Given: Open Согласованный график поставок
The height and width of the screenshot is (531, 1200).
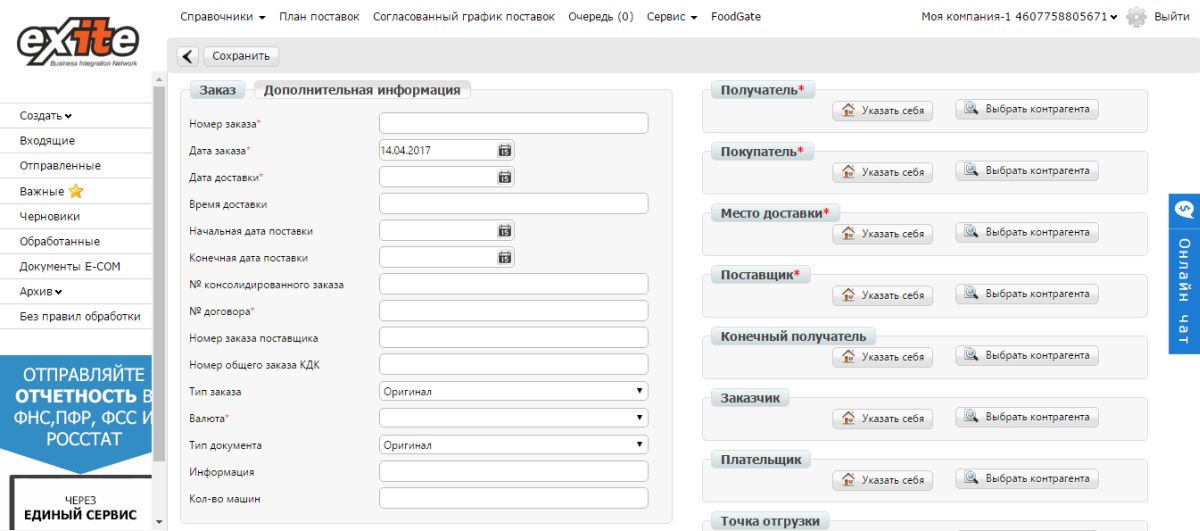Looking at the screenshot, I should pyautogui.click(x=463, y=17).
